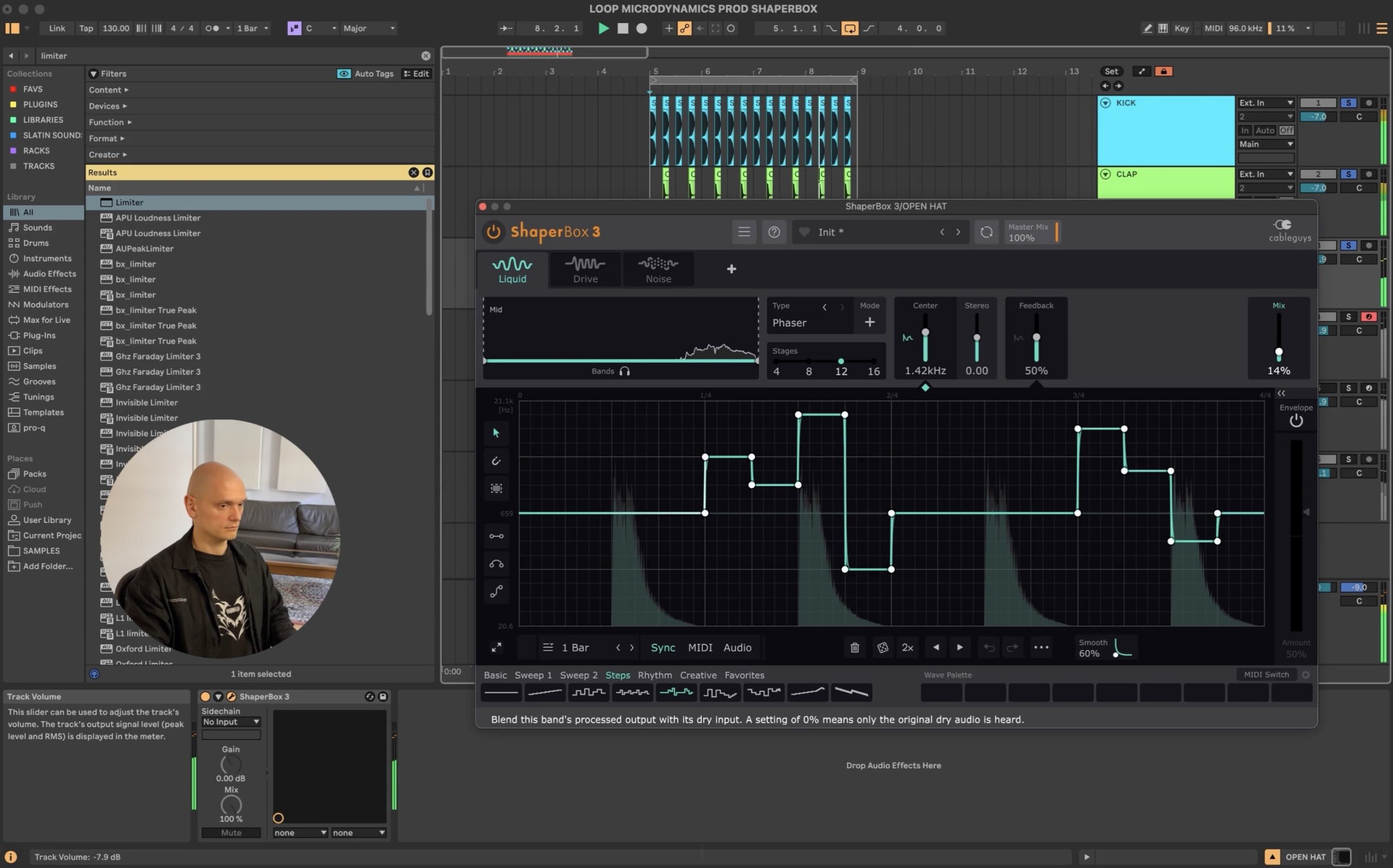Open the ShaperBox help question mark
The image size is (1393, 868).
[773, 232]
